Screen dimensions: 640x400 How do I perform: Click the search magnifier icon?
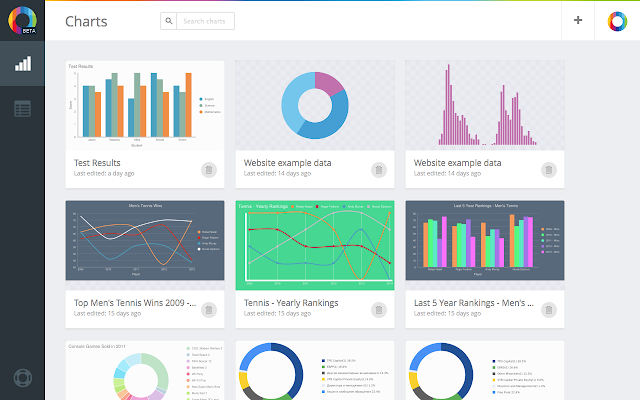click(169, 21)
